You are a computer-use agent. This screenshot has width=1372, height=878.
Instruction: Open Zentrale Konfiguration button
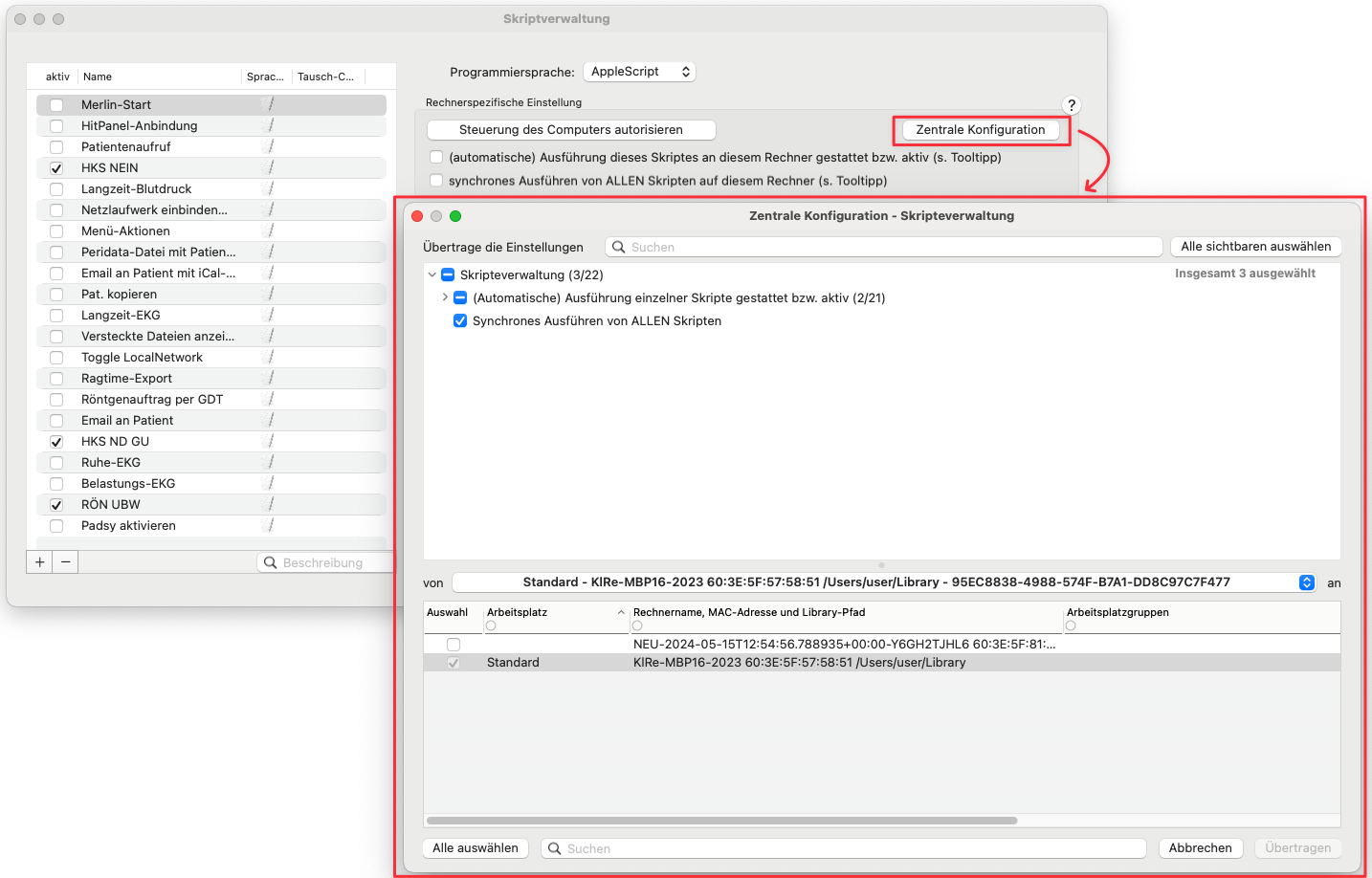tap(981, 130)
